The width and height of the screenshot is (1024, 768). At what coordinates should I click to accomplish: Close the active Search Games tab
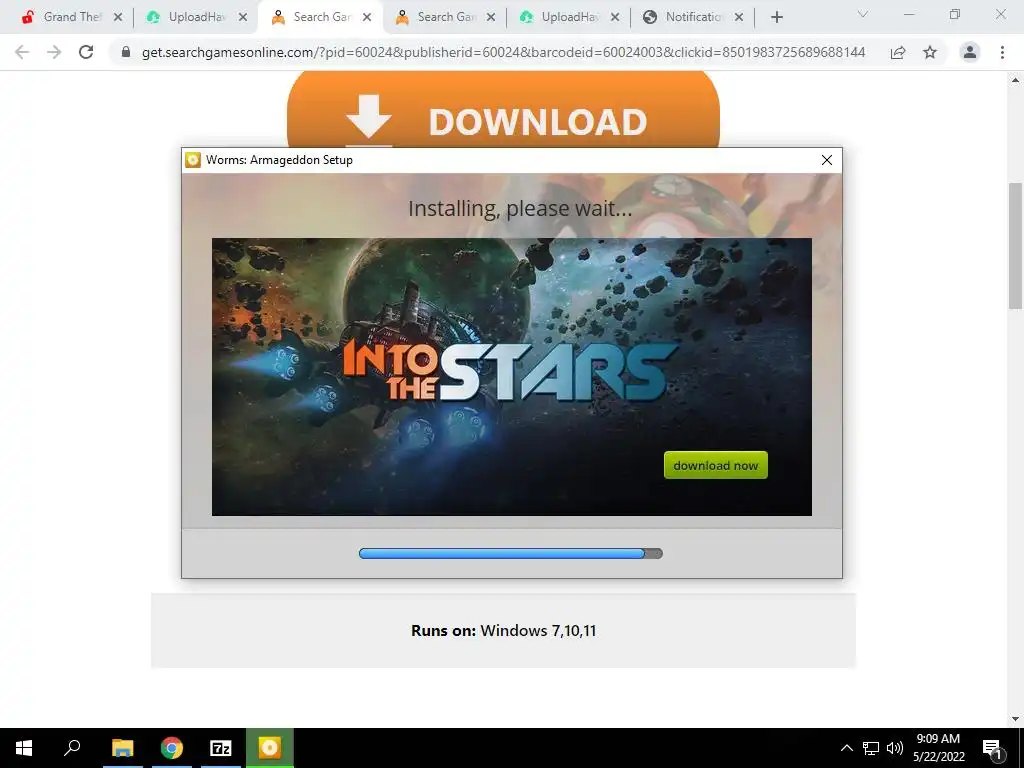(367, 18)
